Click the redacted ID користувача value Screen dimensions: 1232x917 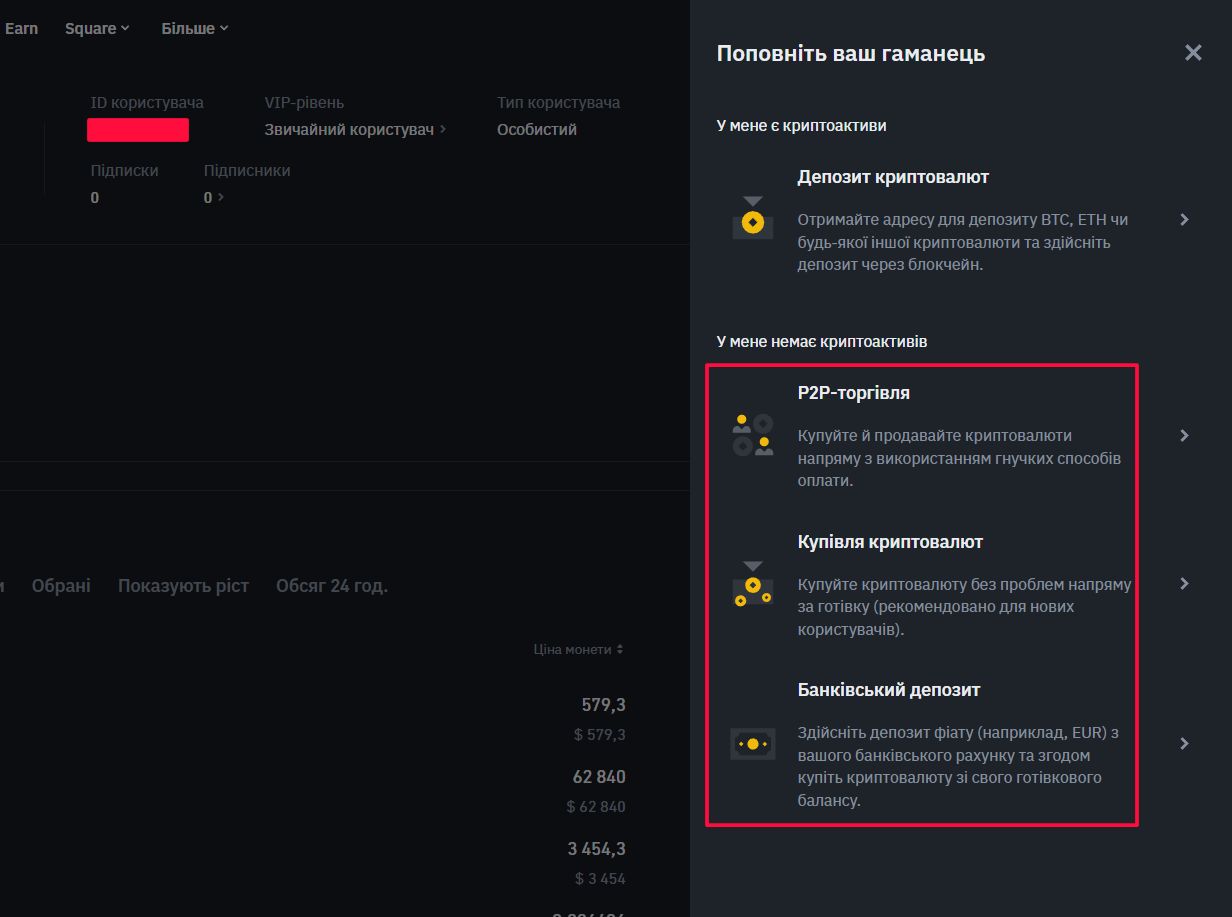point(138,129)
